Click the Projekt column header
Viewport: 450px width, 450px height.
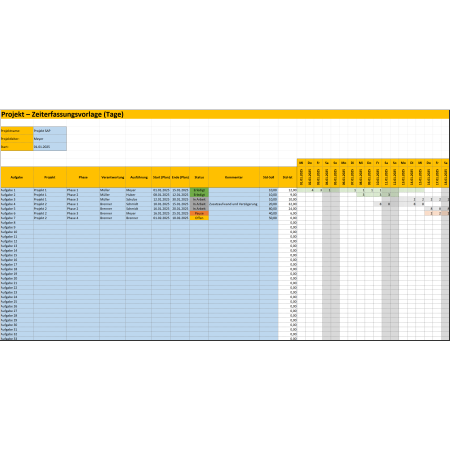[50, 177]
